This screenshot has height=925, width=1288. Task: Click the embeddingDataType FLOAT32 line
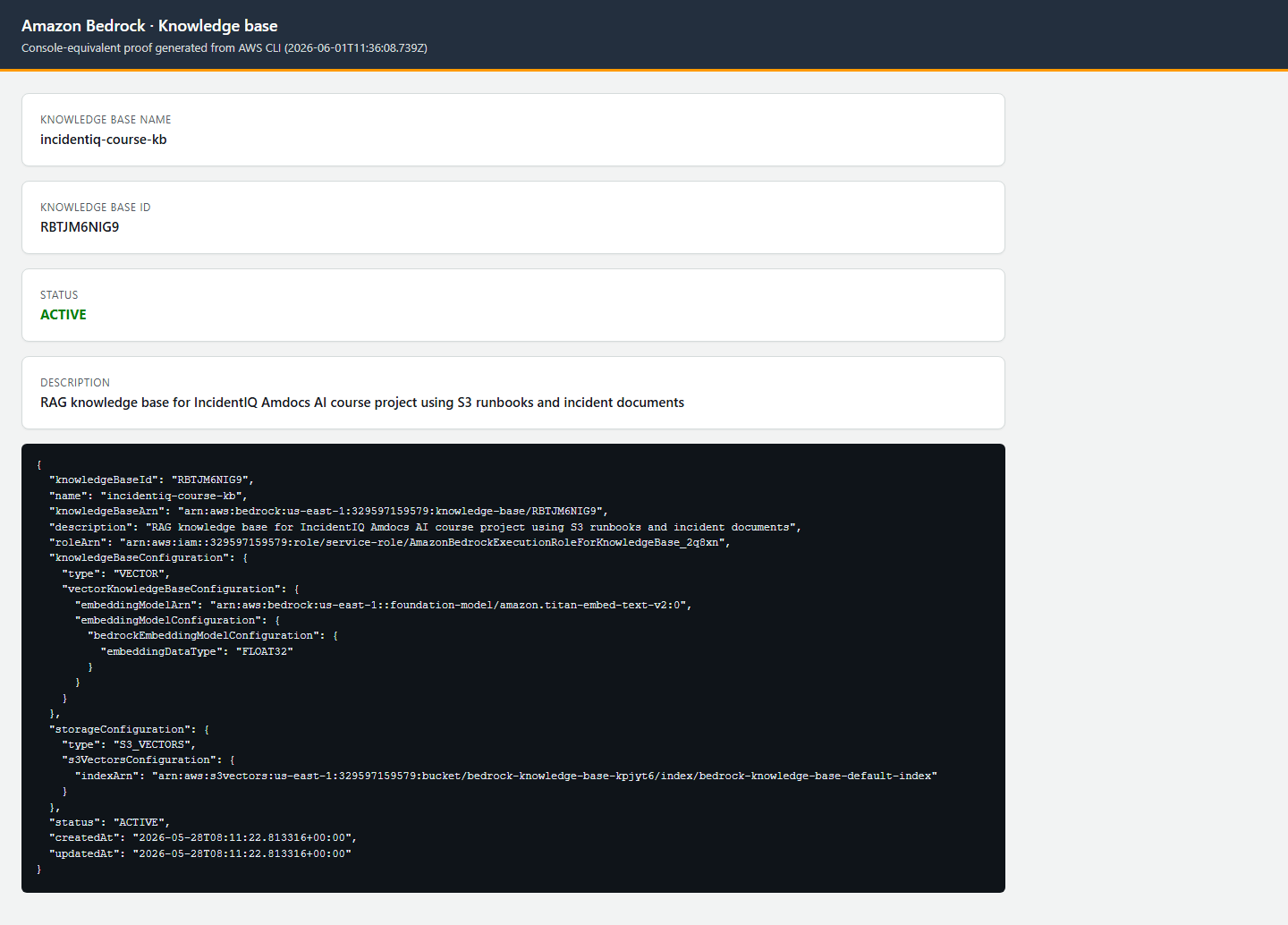tap(197, 652)
